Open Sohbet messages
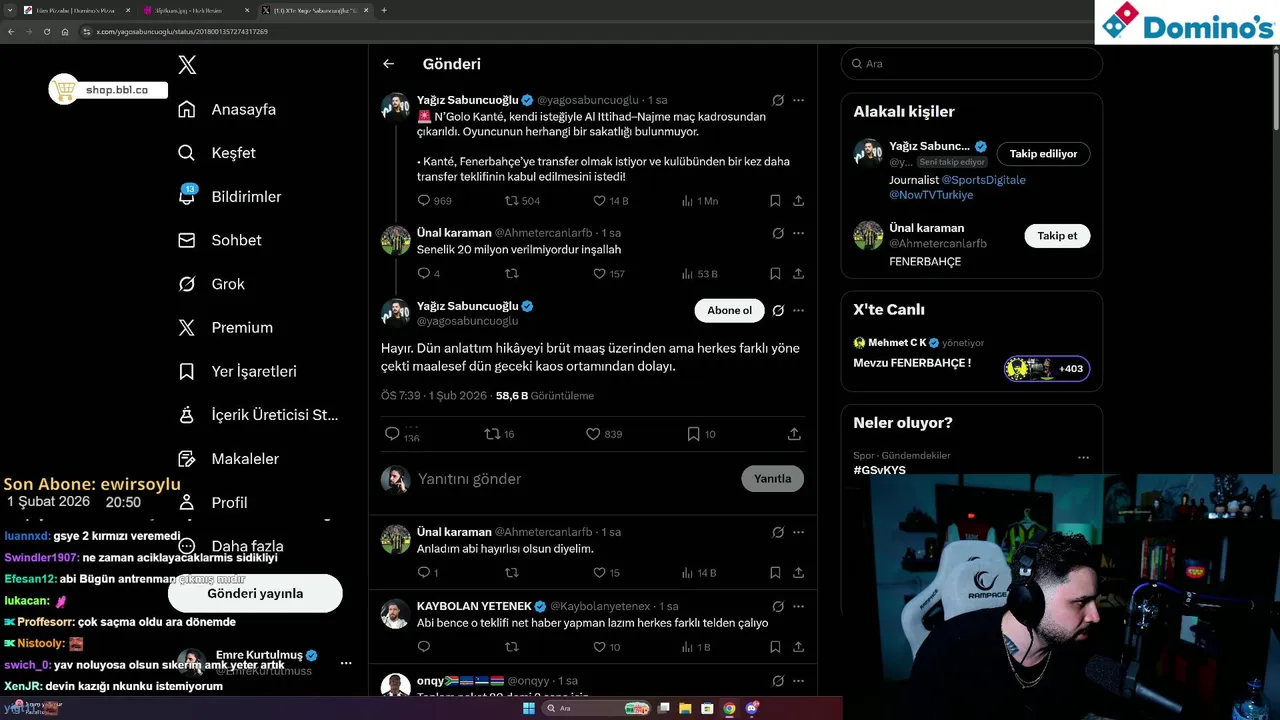 pos(219,240)
